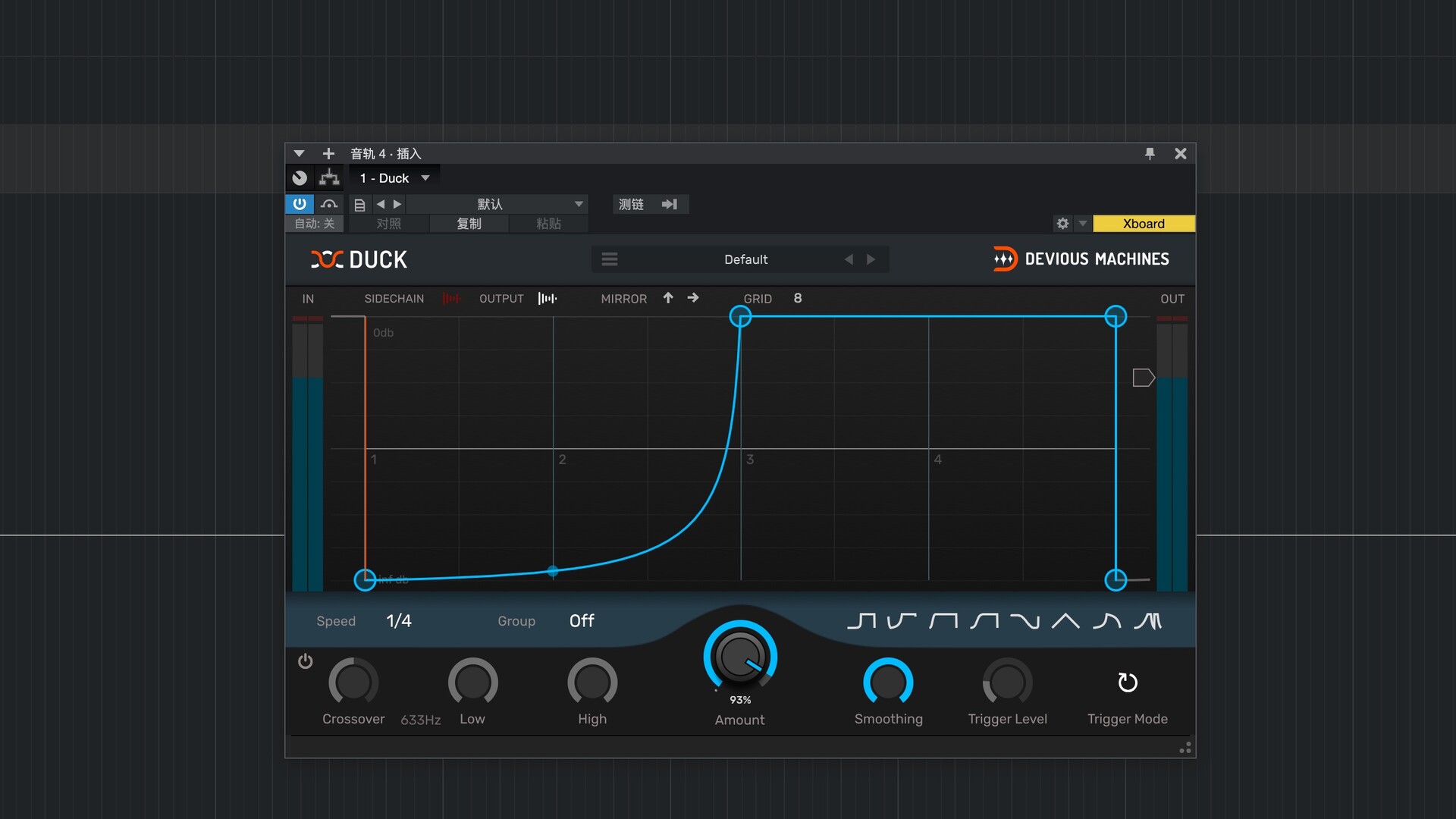The width and height of the screenshot is (1456, 819).
Task: Expand the dropdown arrow next to gear
Action: [1083, 224]
